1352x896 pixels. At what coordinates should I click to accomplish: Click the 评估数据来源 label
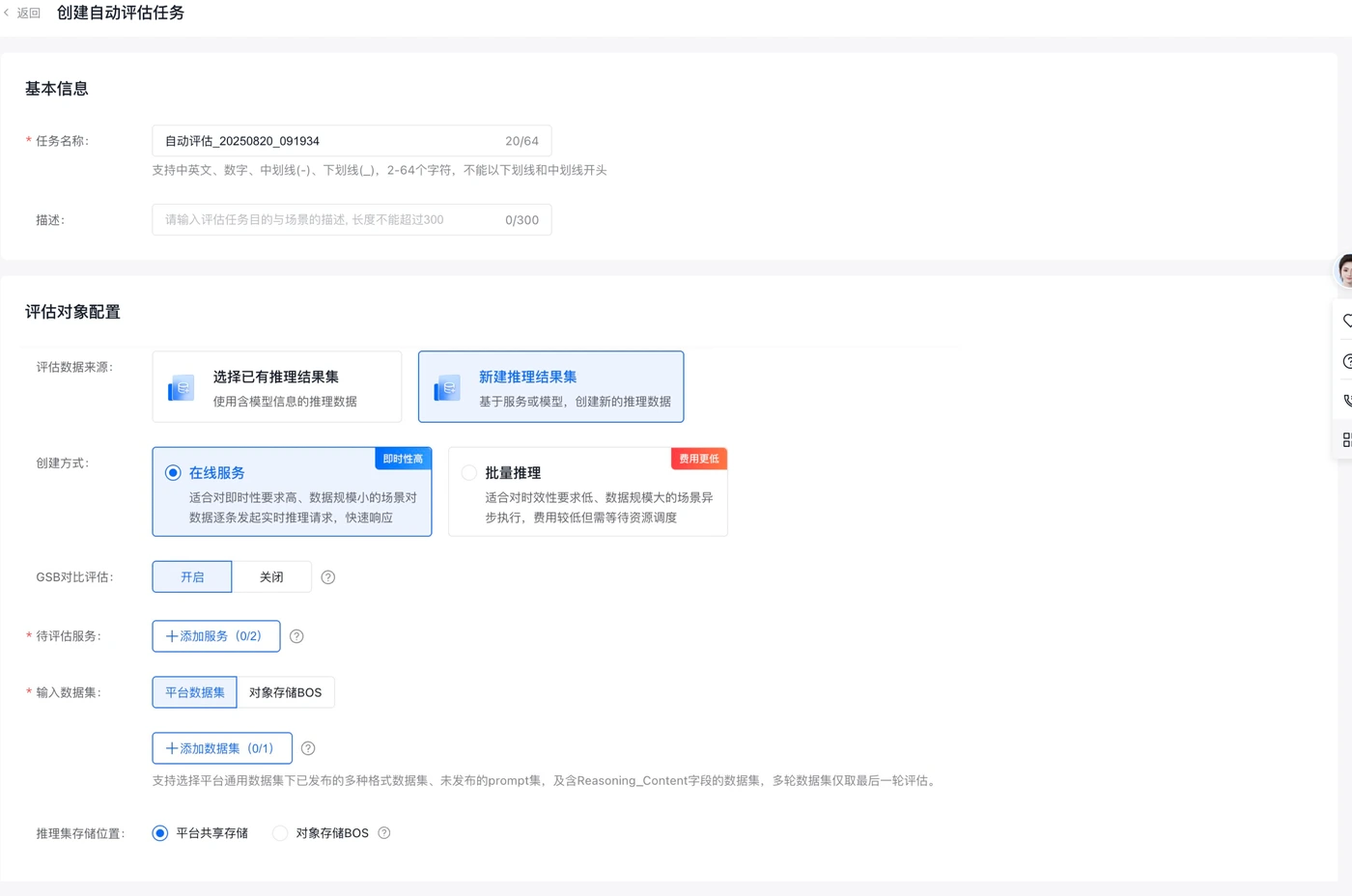point(75,367)
